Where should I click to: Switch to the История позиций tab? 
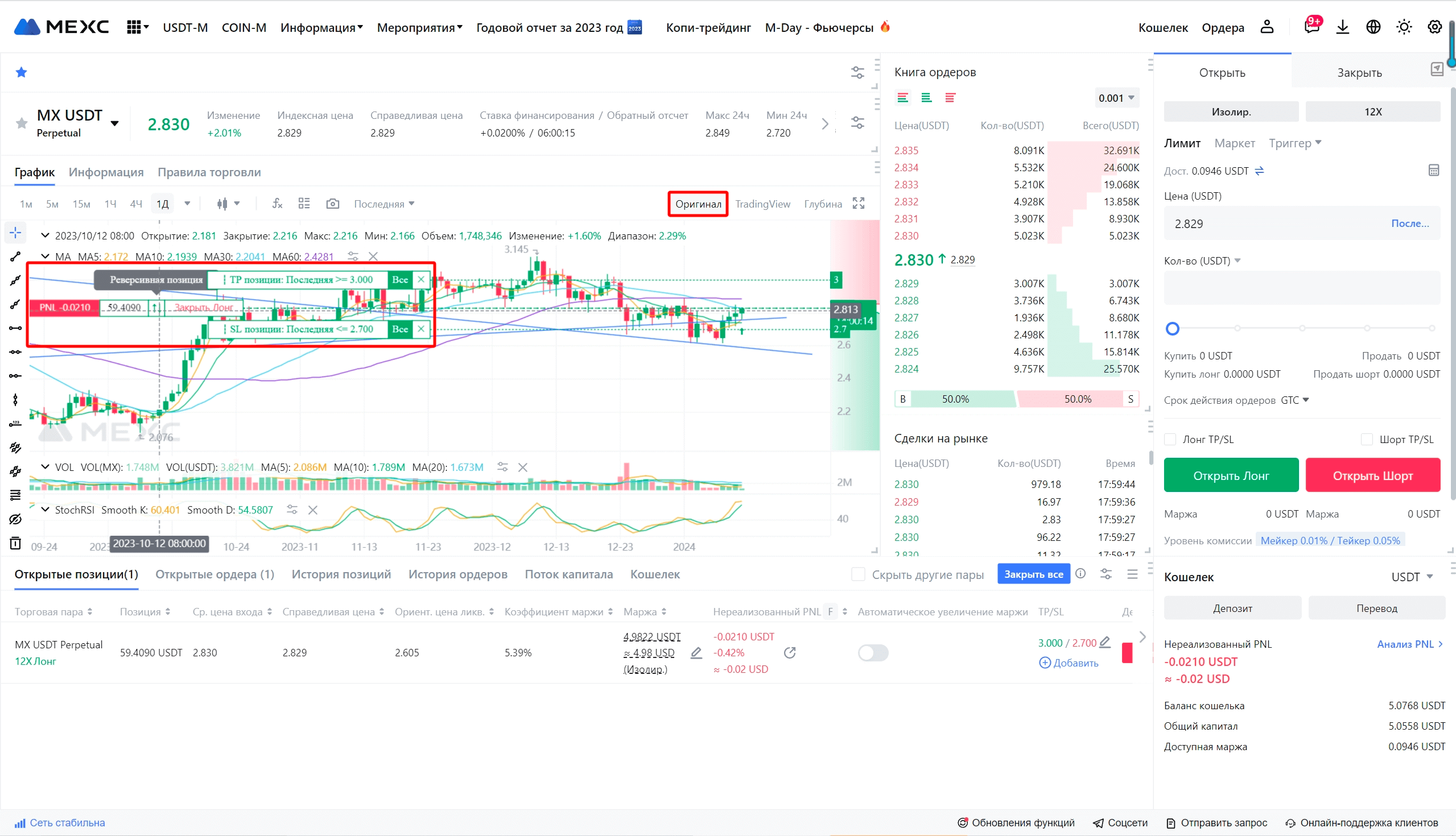pos(341,574)
